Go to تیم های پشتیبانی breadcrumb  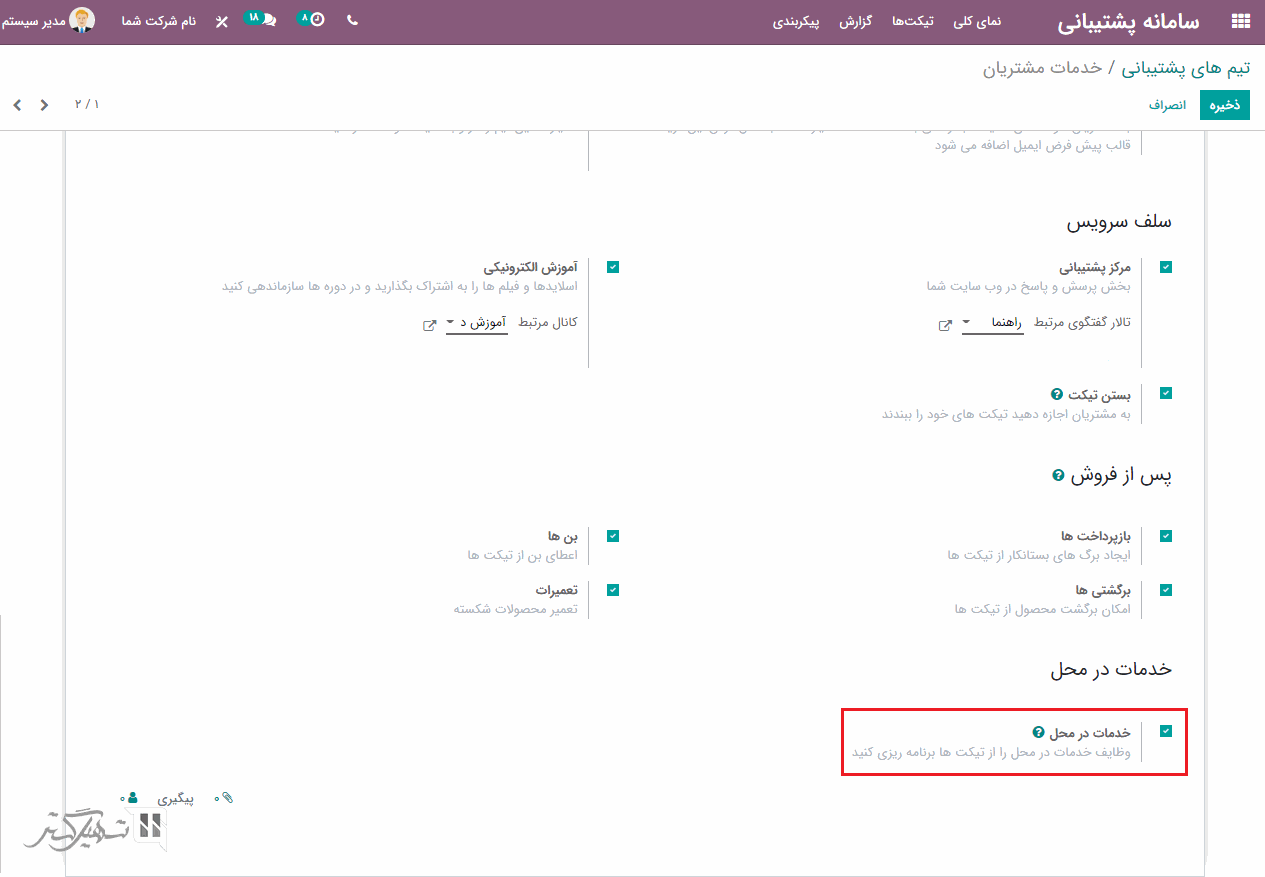coord(1185,68)
